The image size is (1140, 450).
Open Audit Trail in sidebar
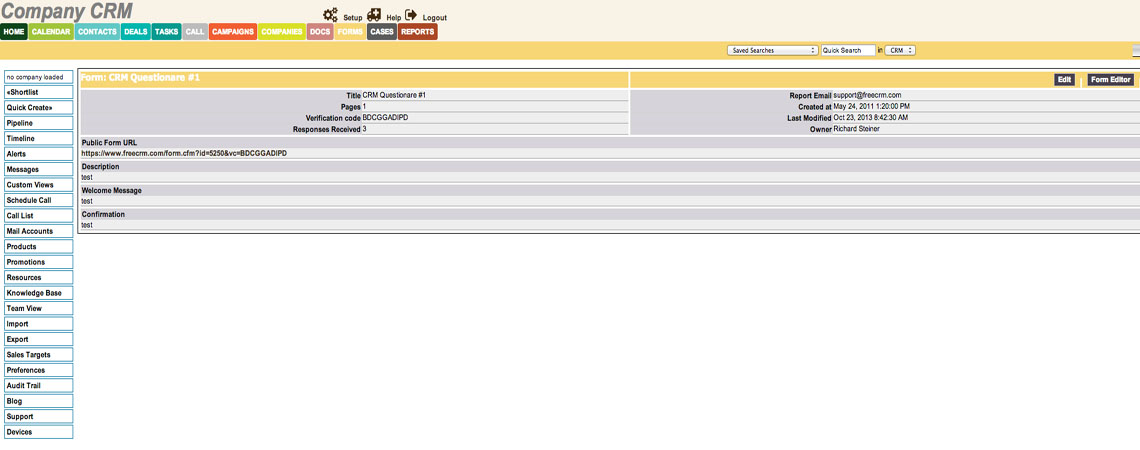(38, 385)
